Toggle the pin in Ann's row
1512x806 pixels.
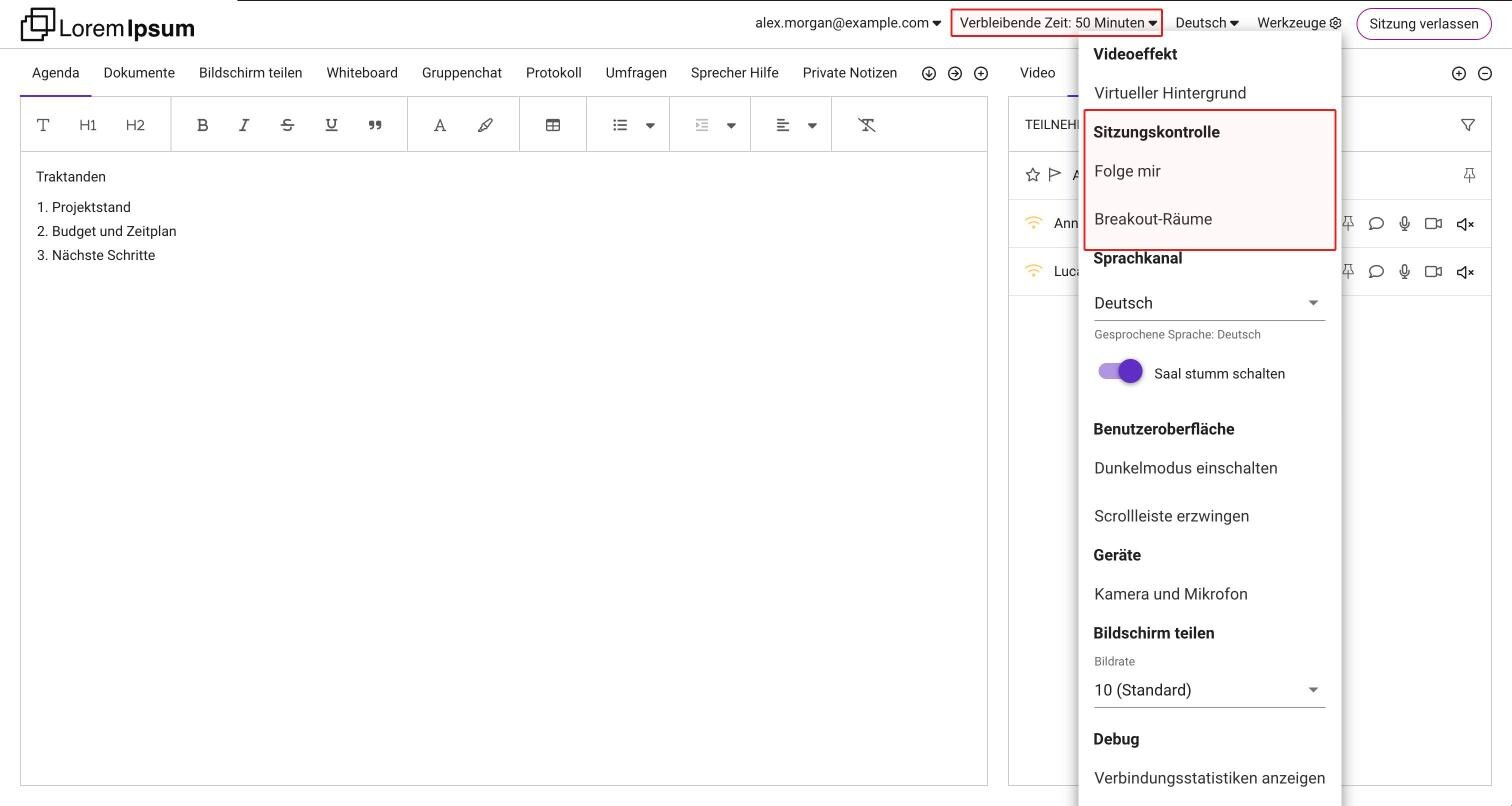(1348, 224)
